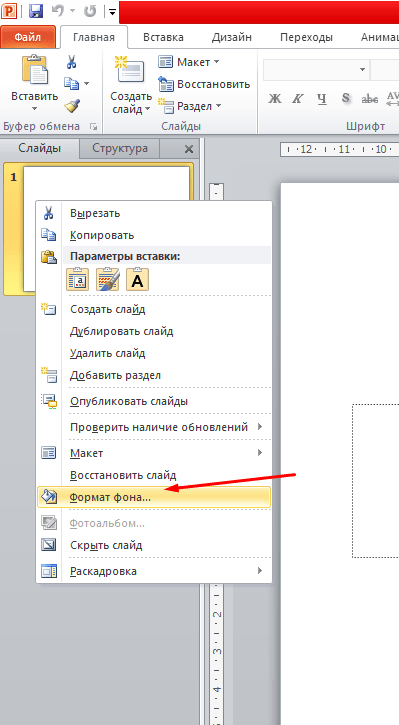
Task: Open the font name combo box
Action: (x=316, y=69)
